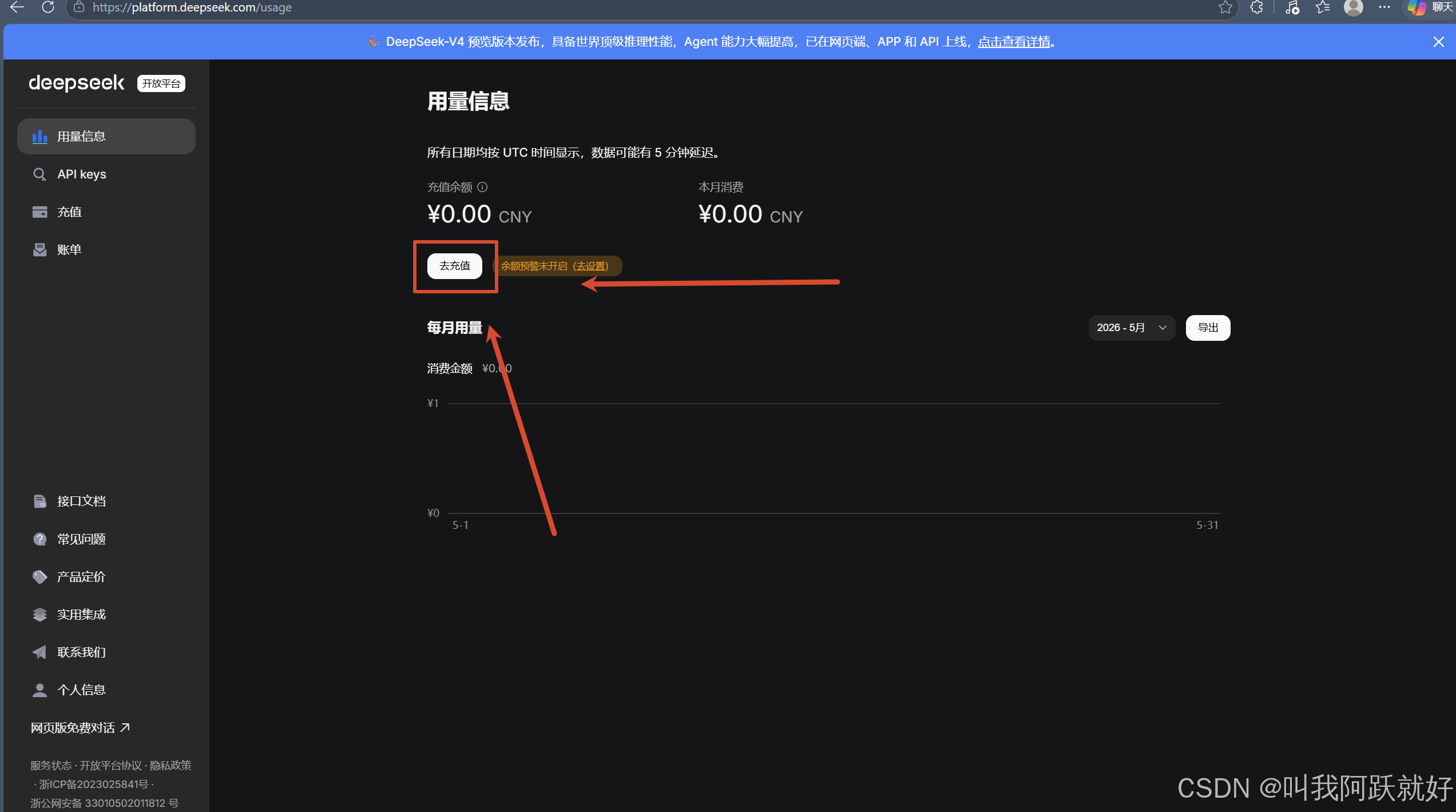Click 浙ICP备2023025841号 footer link
Screen dimensions: 1456x812
93,784
